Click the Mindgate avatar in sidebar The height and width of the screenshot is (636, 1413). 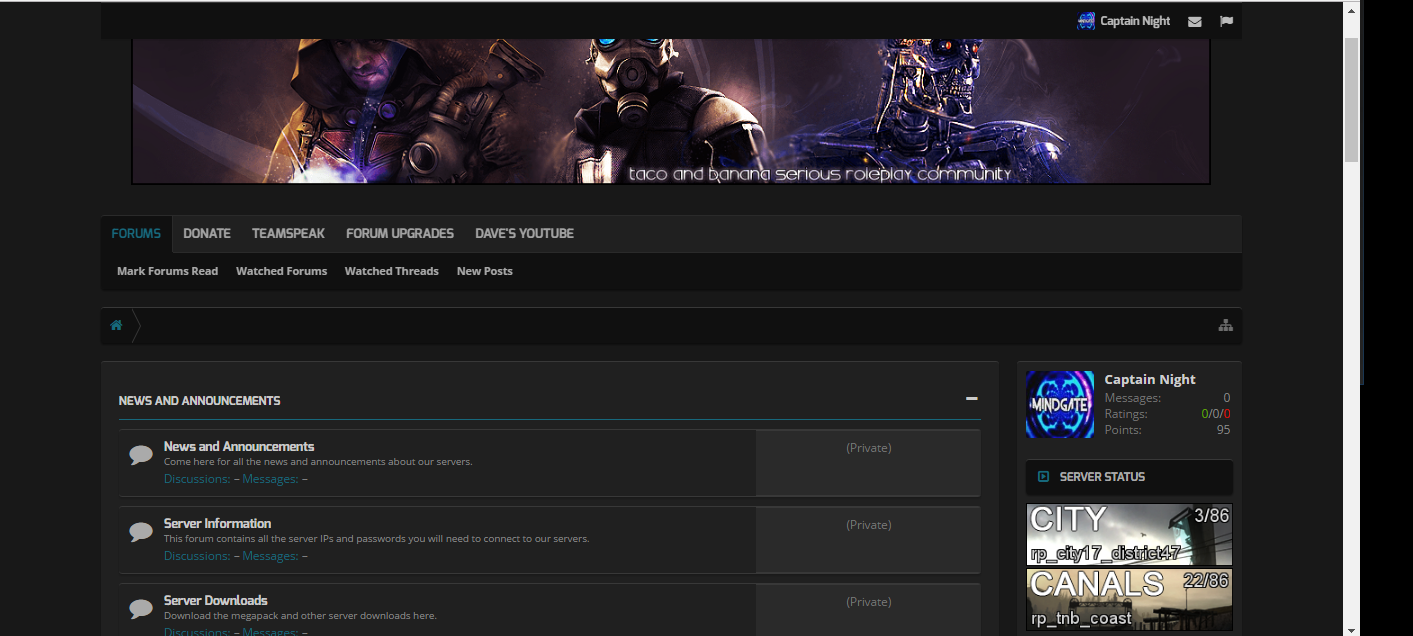click(x=1060, y=404)
